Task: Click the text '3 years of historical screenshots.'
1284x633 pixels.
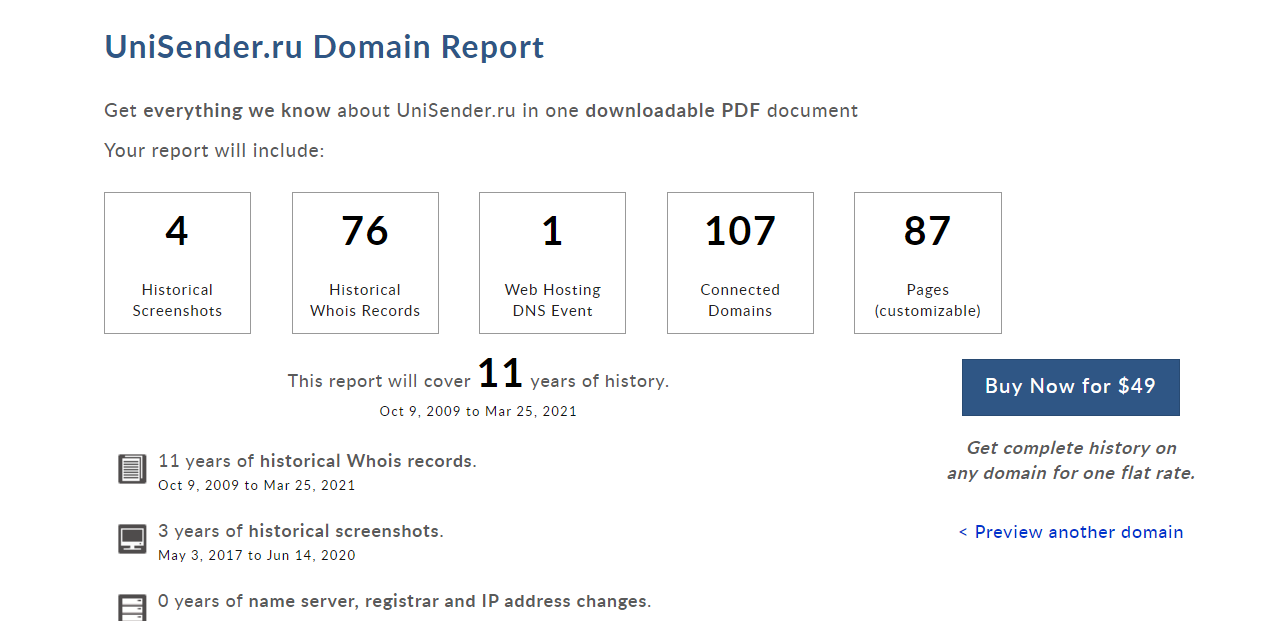Action: (x=301, y=531)
